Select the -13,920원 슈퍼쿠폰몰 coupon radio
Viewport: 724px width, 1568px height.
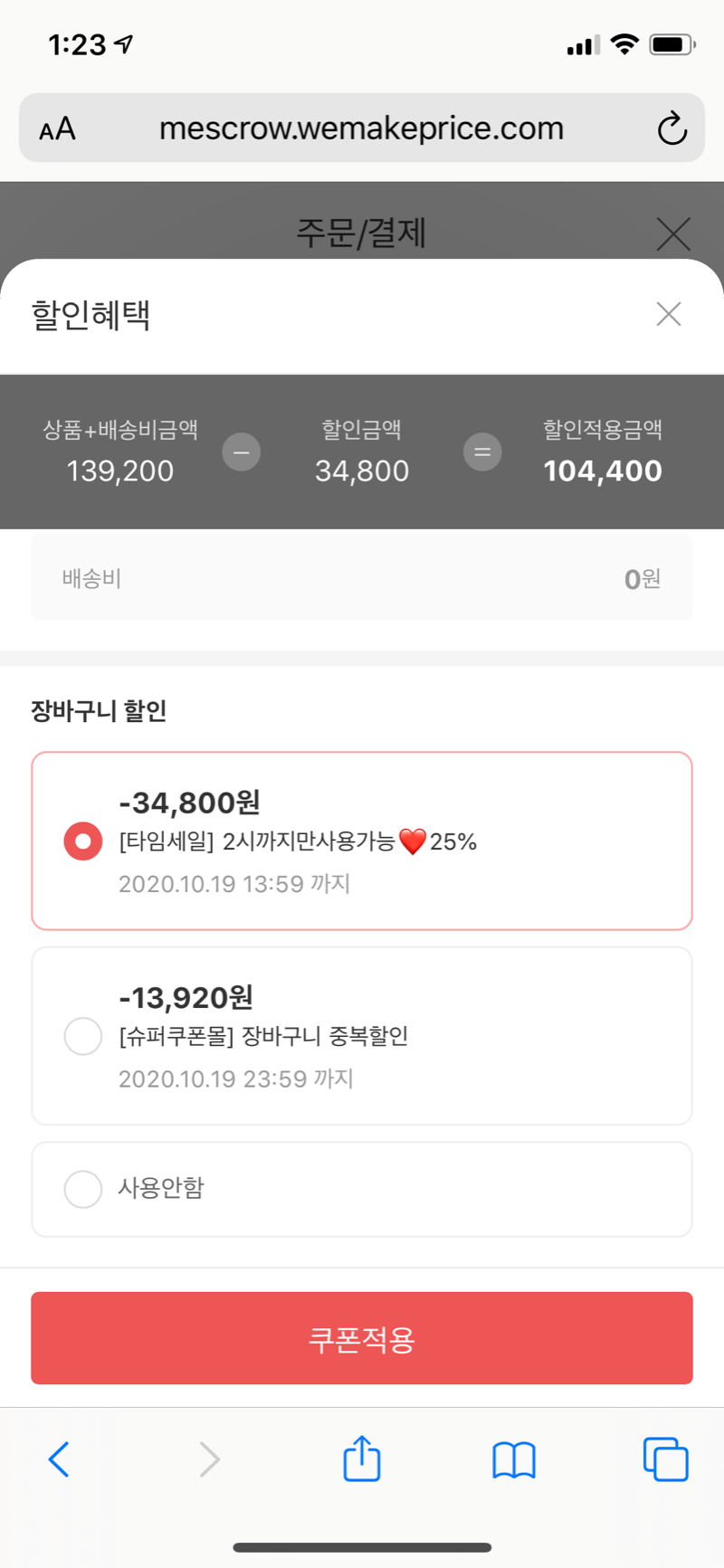click(83, 1036)
